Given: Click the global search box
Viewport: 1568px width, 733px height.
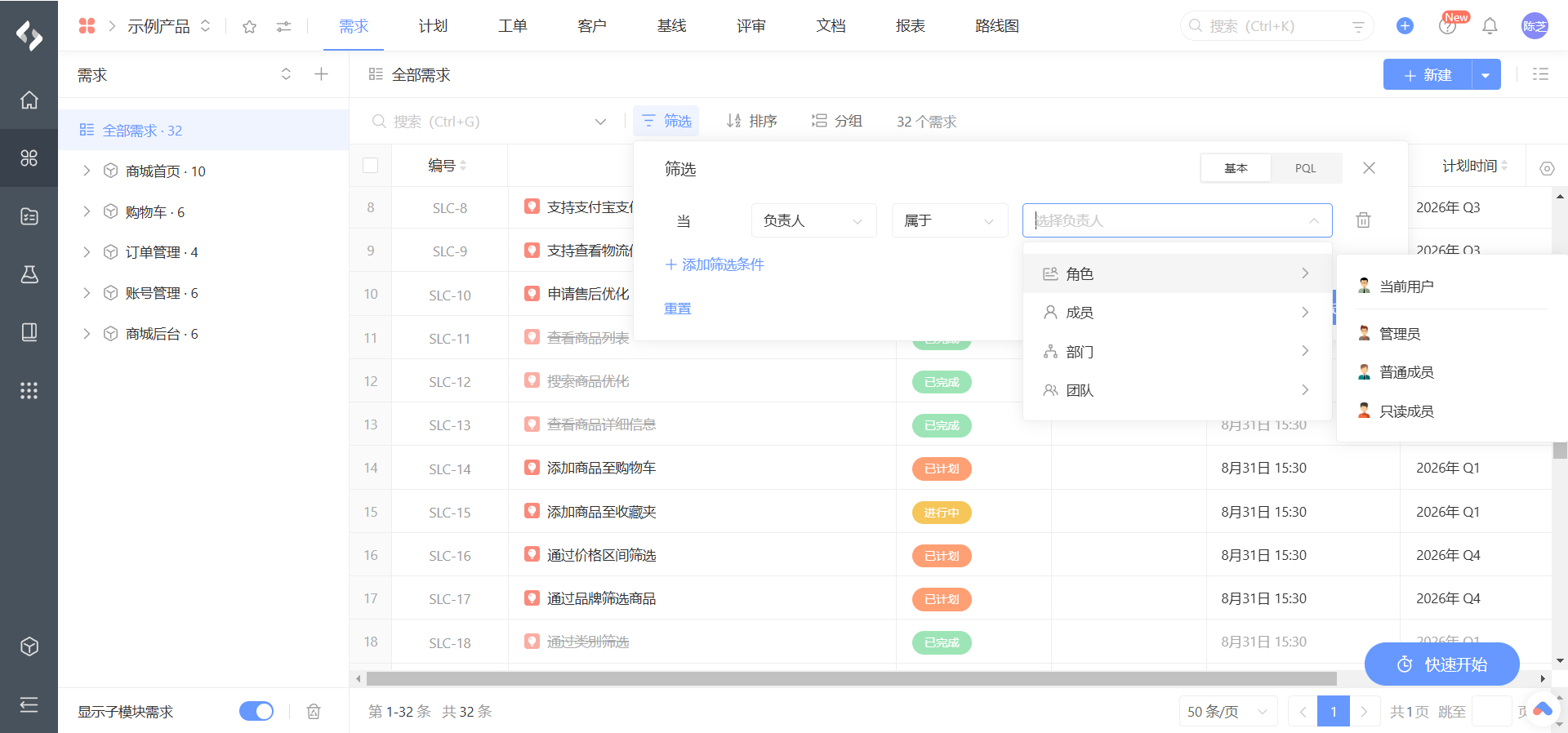Looking at the screenshot, I should 1276,26.
